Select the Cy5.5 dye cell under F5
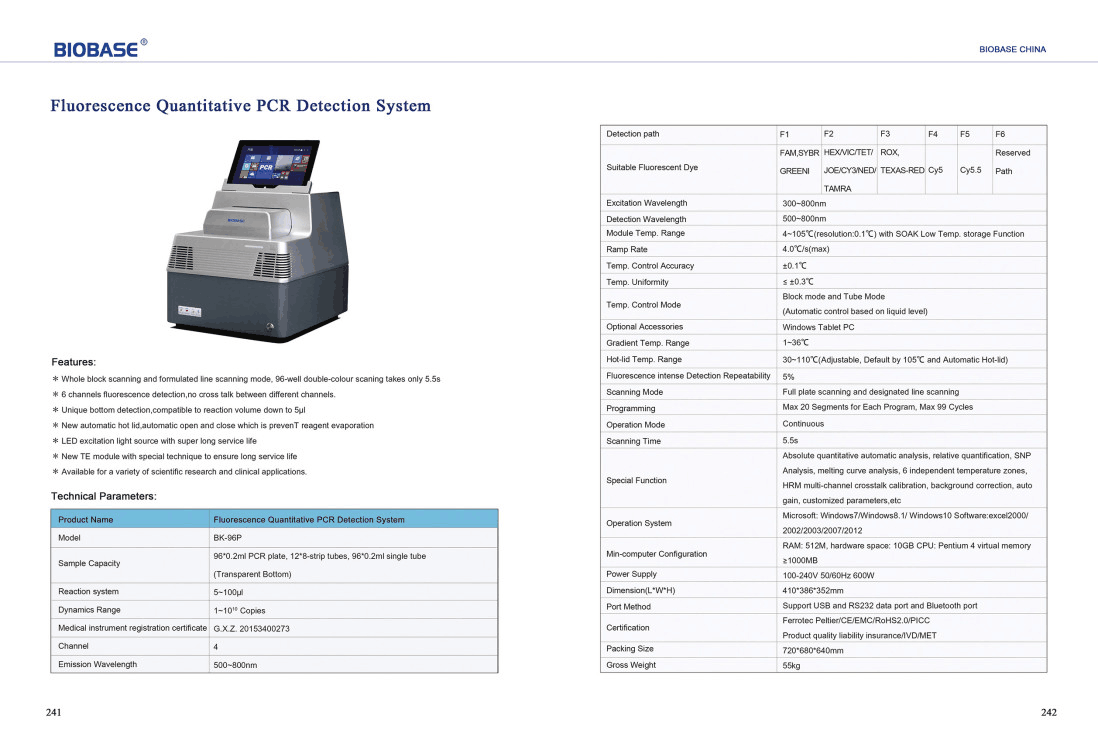 pyautogui.click(x=969, y=169)
